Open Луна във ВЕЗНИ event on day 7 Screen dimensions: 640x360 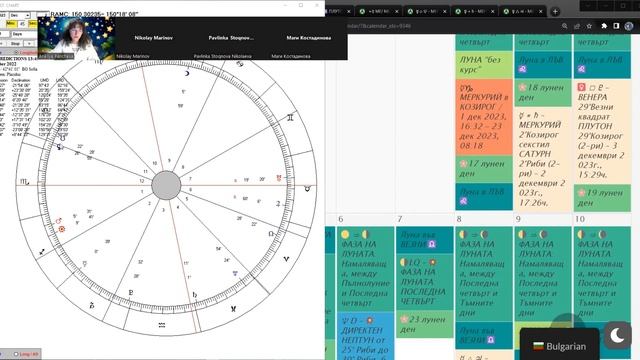point(424,240)
